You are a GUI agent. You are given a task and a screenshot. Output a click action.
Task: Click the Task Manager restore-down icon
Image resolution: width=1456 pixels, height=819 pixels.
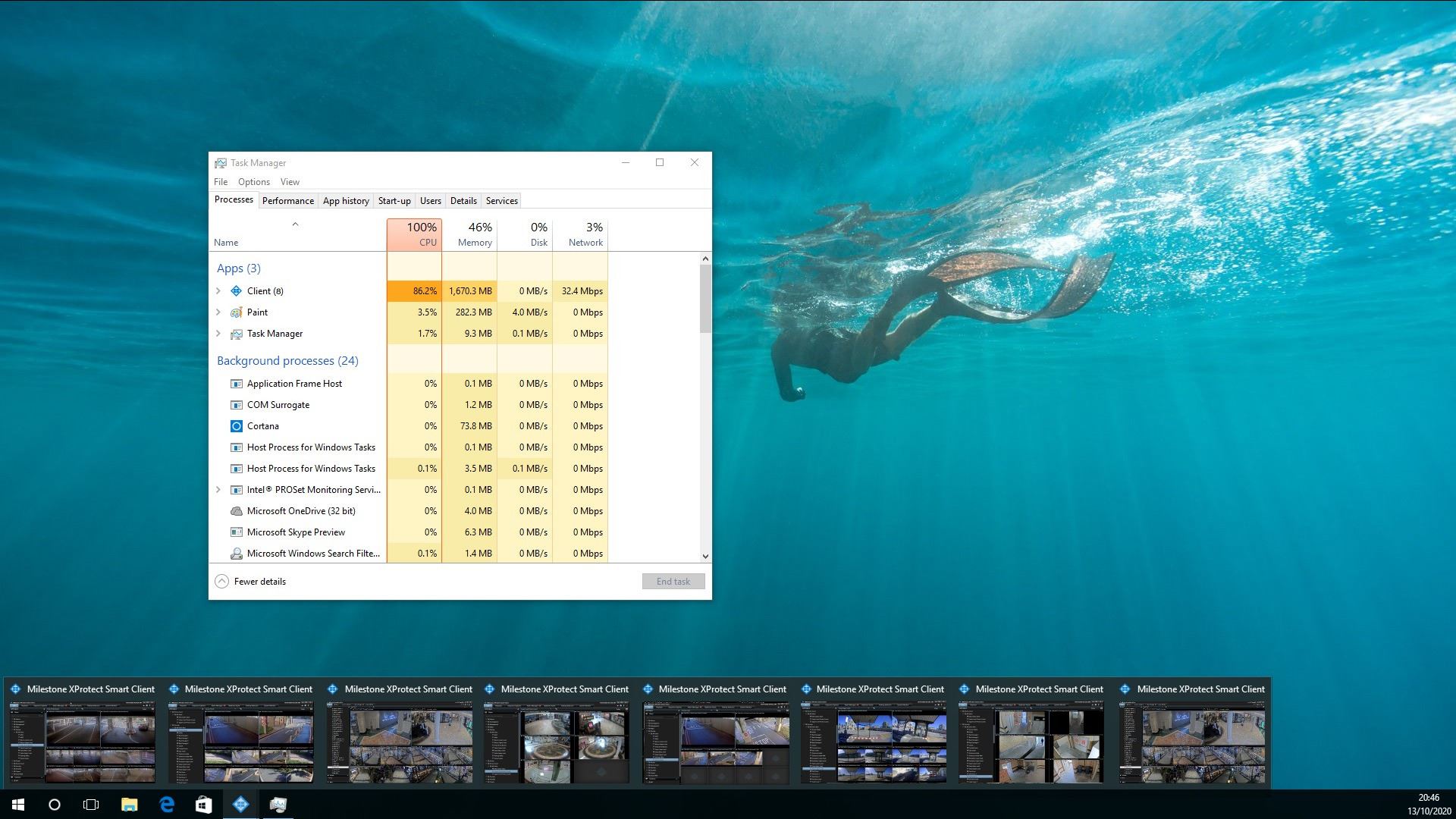[x=659, y=162]
